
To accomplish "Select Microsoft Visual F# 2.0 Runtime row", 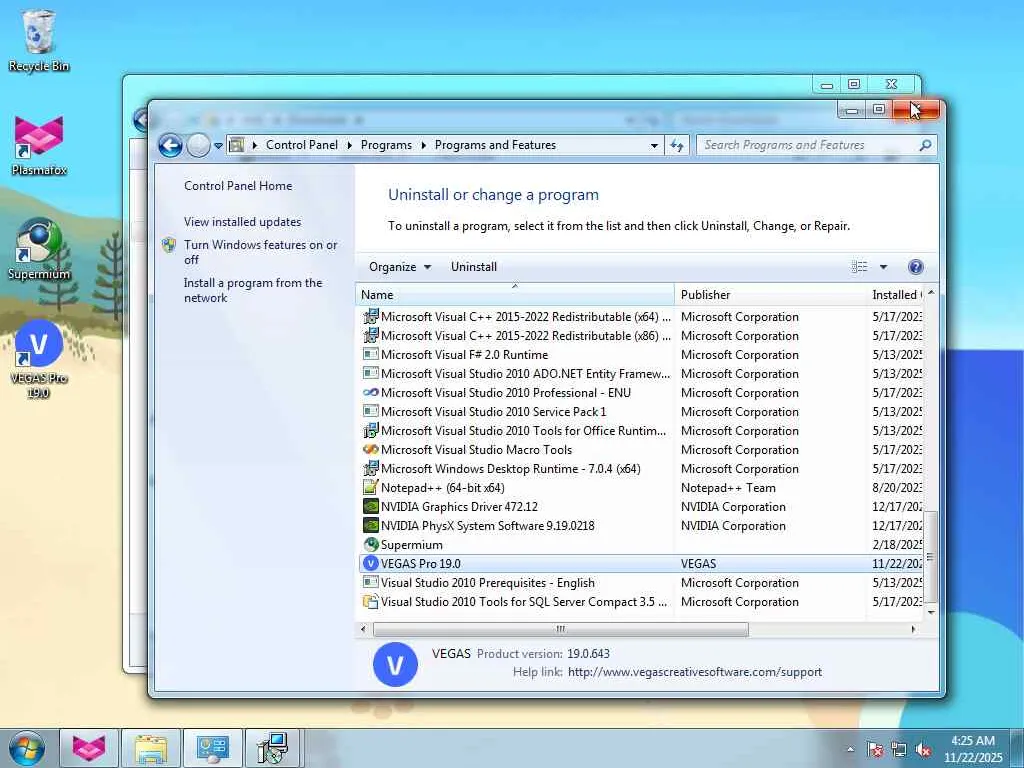I will [x=640, y=355].
